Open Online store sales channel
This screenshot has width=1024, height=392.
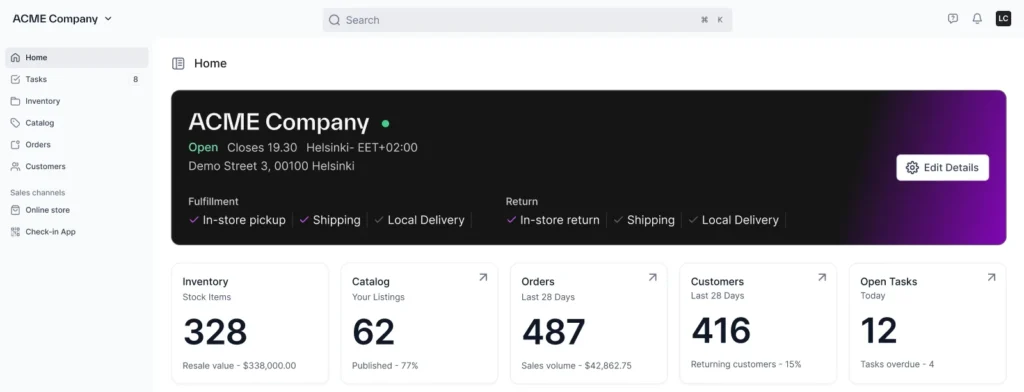click(77, 210)
